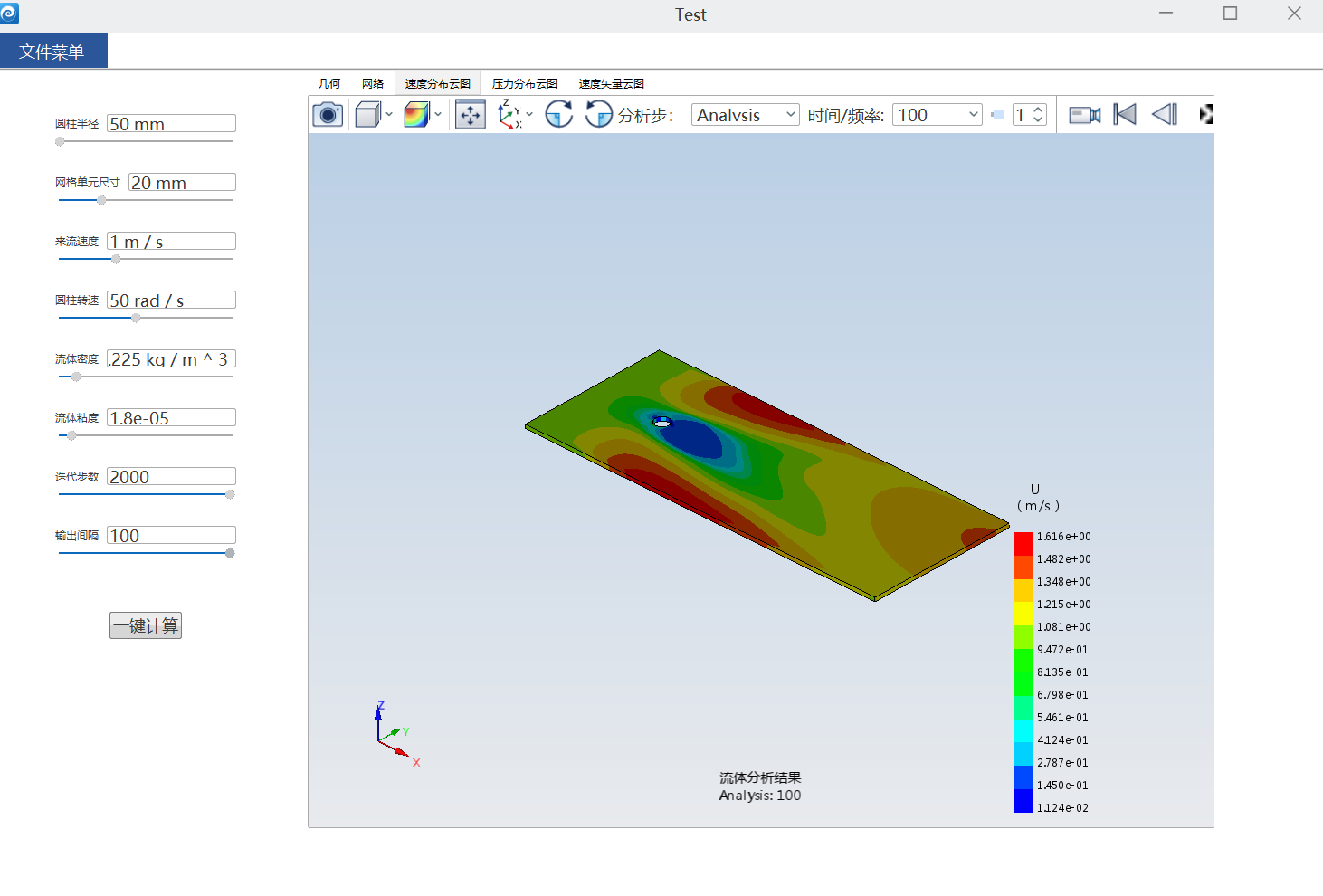Image resolution: width=1323 pixels, height=896 pixels.
Task: Click the 流体密度 slider handle
Action: click(x=76, y=377)
